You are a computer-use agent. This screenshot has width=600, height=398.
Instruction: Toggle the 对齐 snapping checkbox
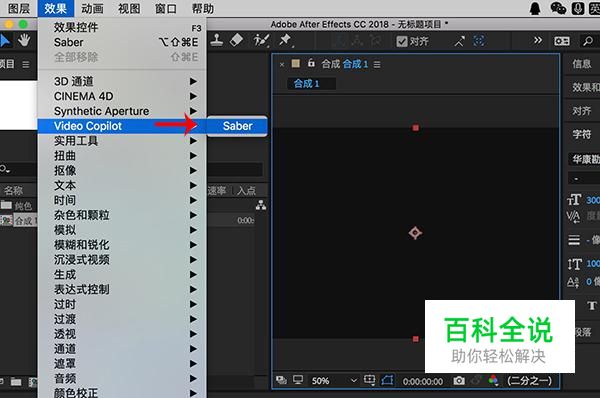[x=402, y=41]
